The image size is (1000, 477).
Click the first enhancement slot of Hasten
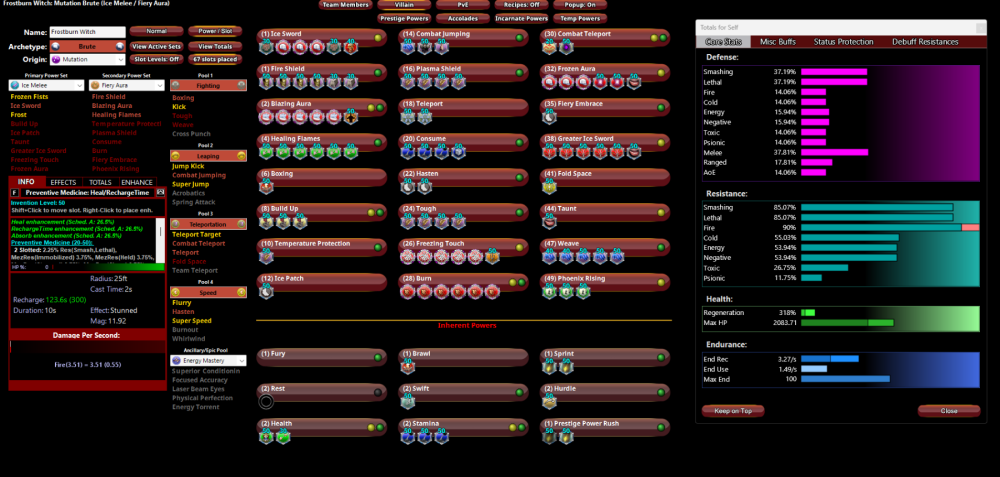[x=409, y=187]
